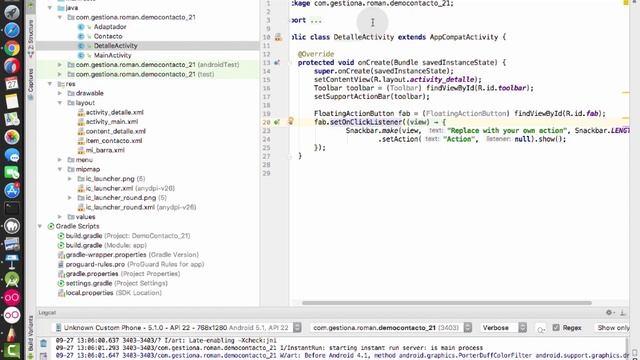640x360 pixels.
Task: Open the Photos app in dock
Action: pyautogui.click(x=12, y=137)
